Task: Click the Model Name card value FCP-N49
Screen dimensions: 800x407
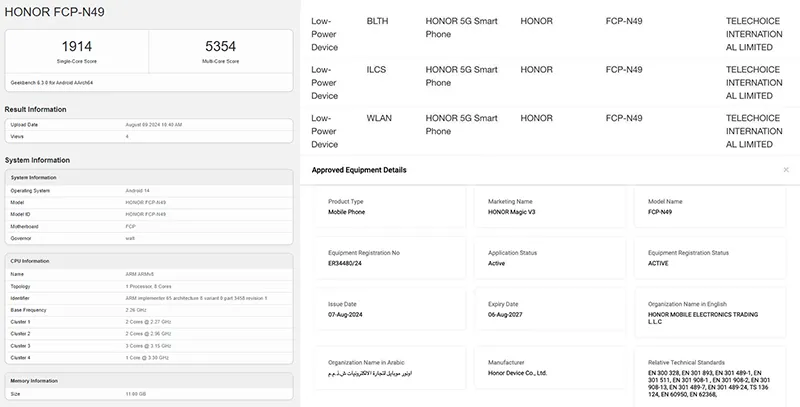Action: (660, 212)
